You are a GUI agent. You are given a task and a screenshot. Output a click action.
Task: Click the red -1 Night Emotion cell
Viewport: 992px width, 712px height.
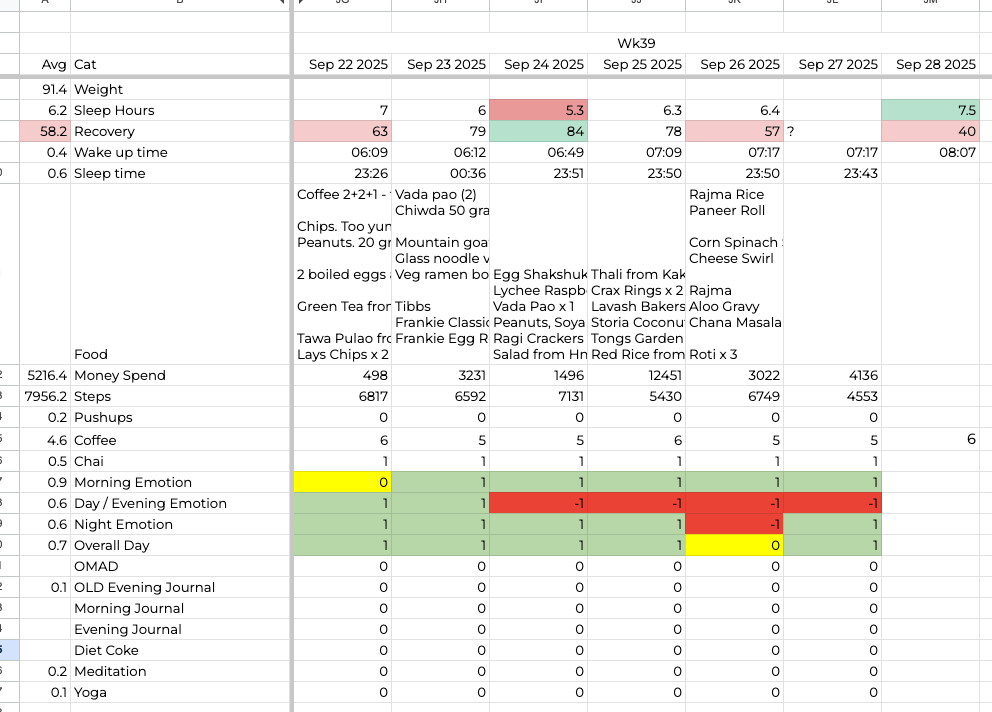(735, 524)
